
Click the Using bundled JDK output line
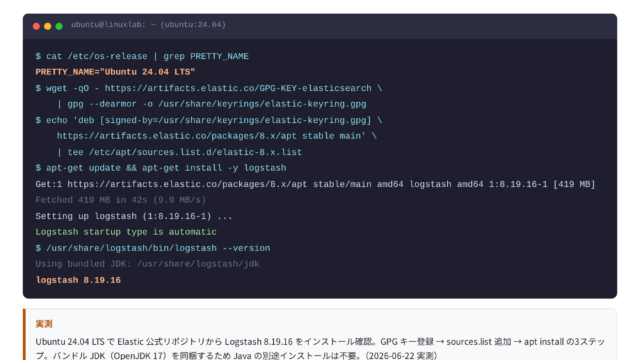[147, 264]
